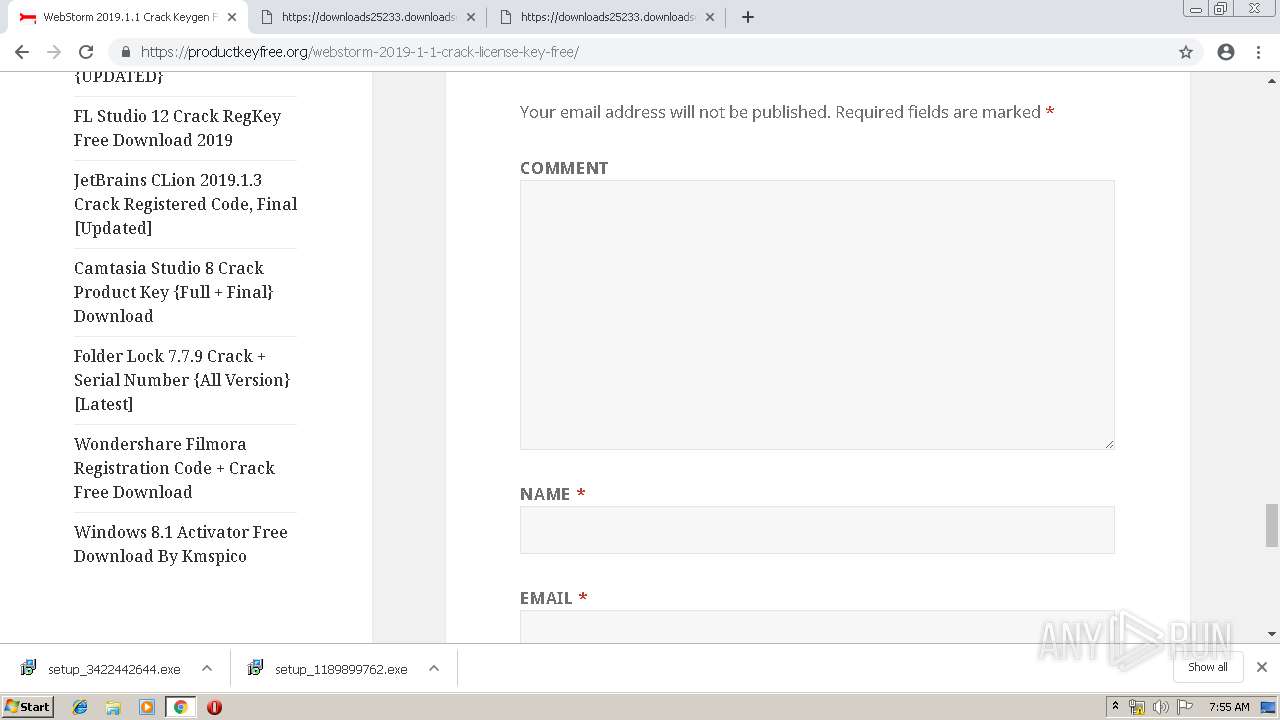Open the Action Center flag icon
The height and width of the screenshot is (720, 1280).
click(x=1185, y=707)
